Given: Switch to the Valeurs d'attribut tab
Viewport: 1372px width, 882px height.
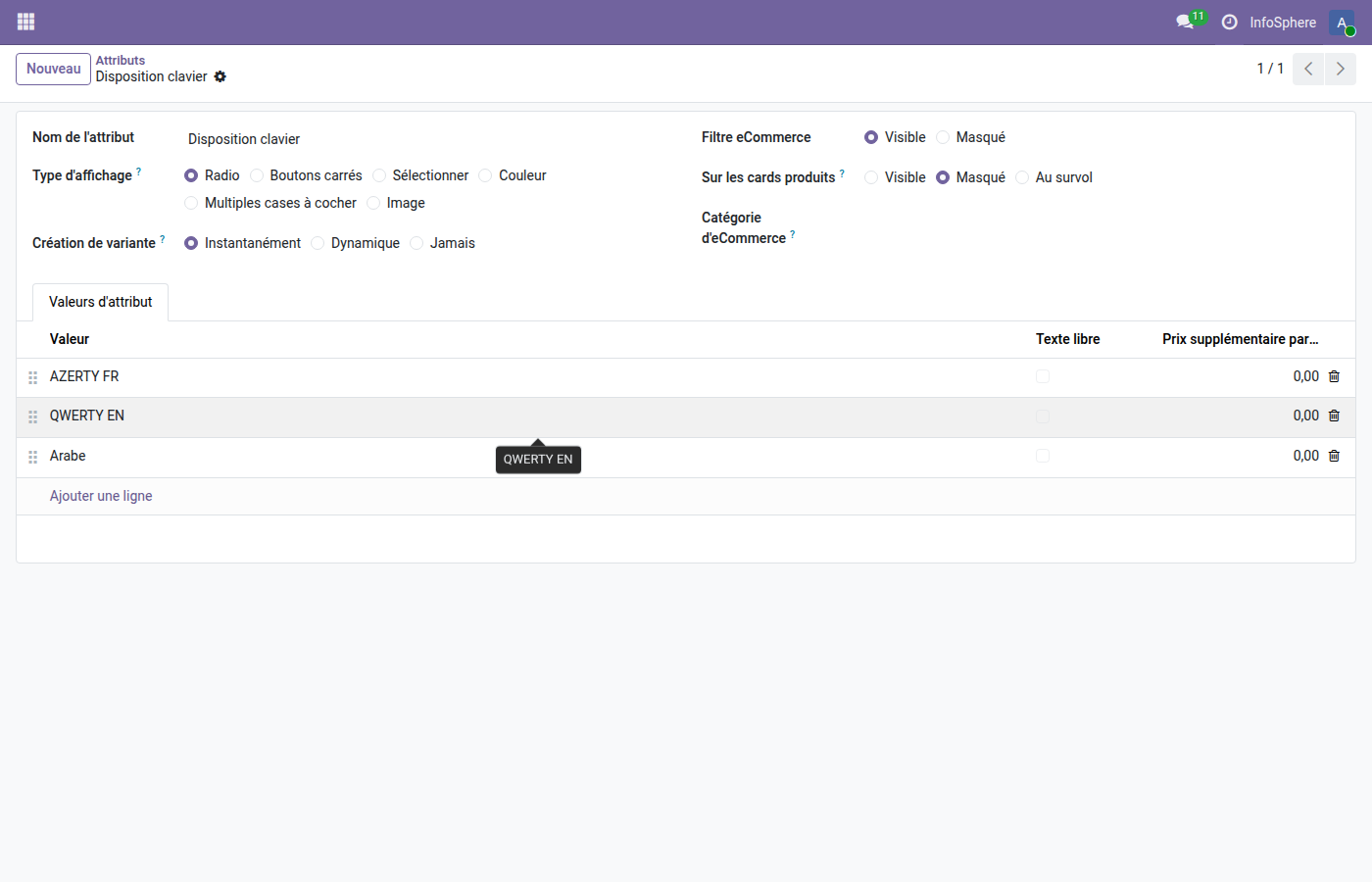Looking at the screenshot, I should (100, 302).
